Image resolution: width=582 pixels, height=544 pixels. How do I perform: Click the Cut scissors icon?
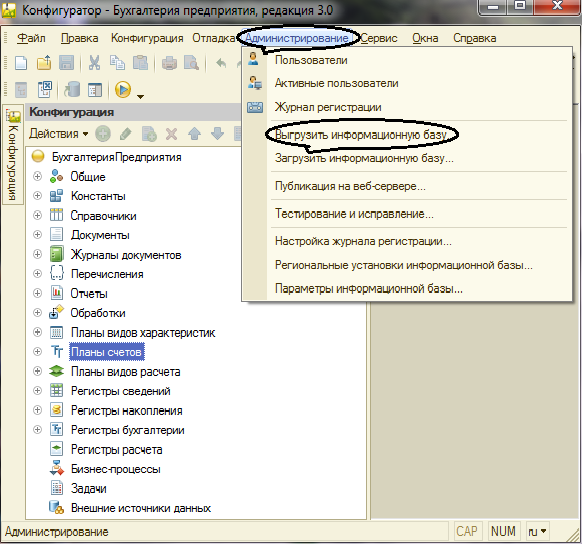coord(94,63)
